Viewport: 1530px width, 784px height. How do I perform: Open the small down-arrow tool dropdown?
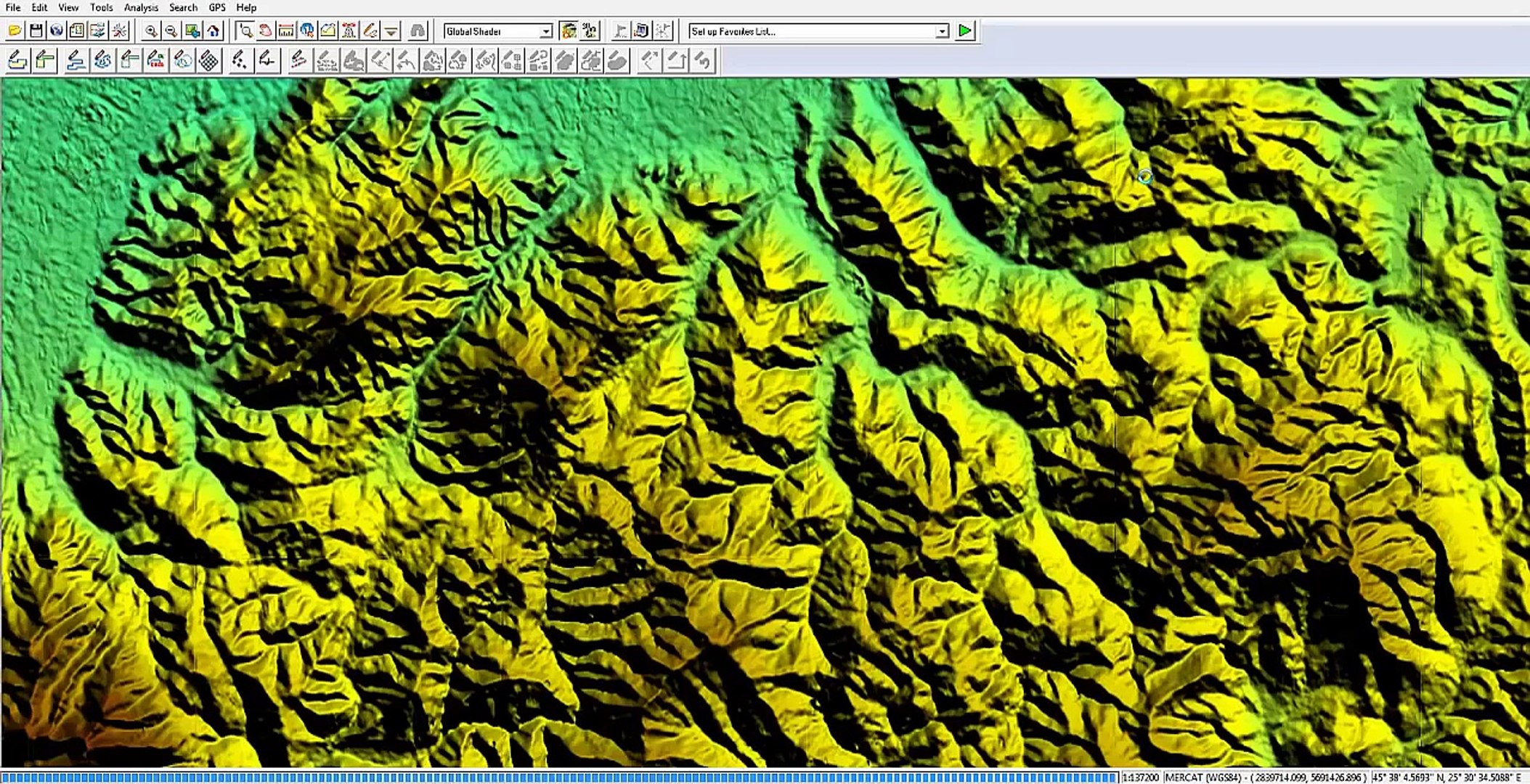click(x=391, y=30)
